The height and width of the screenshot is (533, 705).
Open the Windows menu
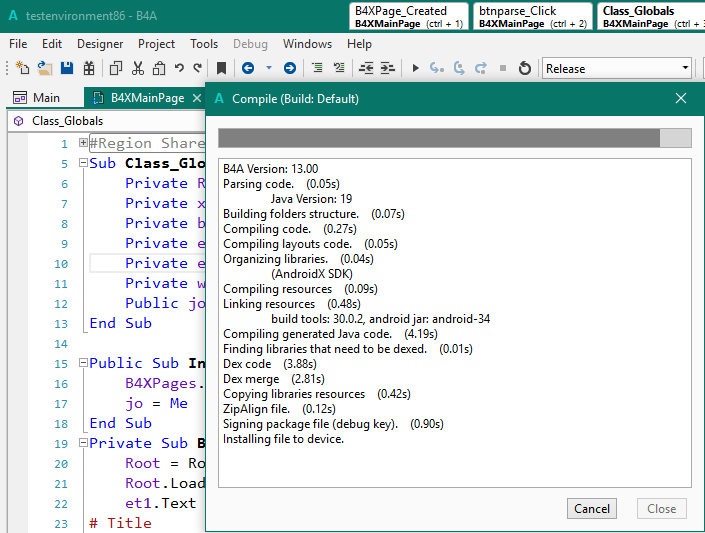(307, 44)
